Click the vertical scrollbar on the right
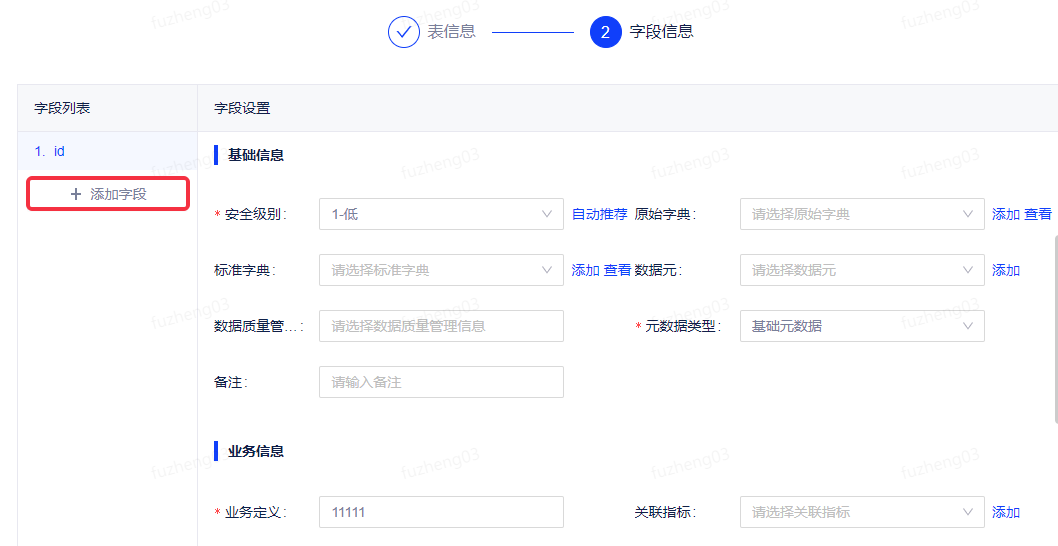Viewport: 1058px width, 546px height. click(x=1054, y=329)
